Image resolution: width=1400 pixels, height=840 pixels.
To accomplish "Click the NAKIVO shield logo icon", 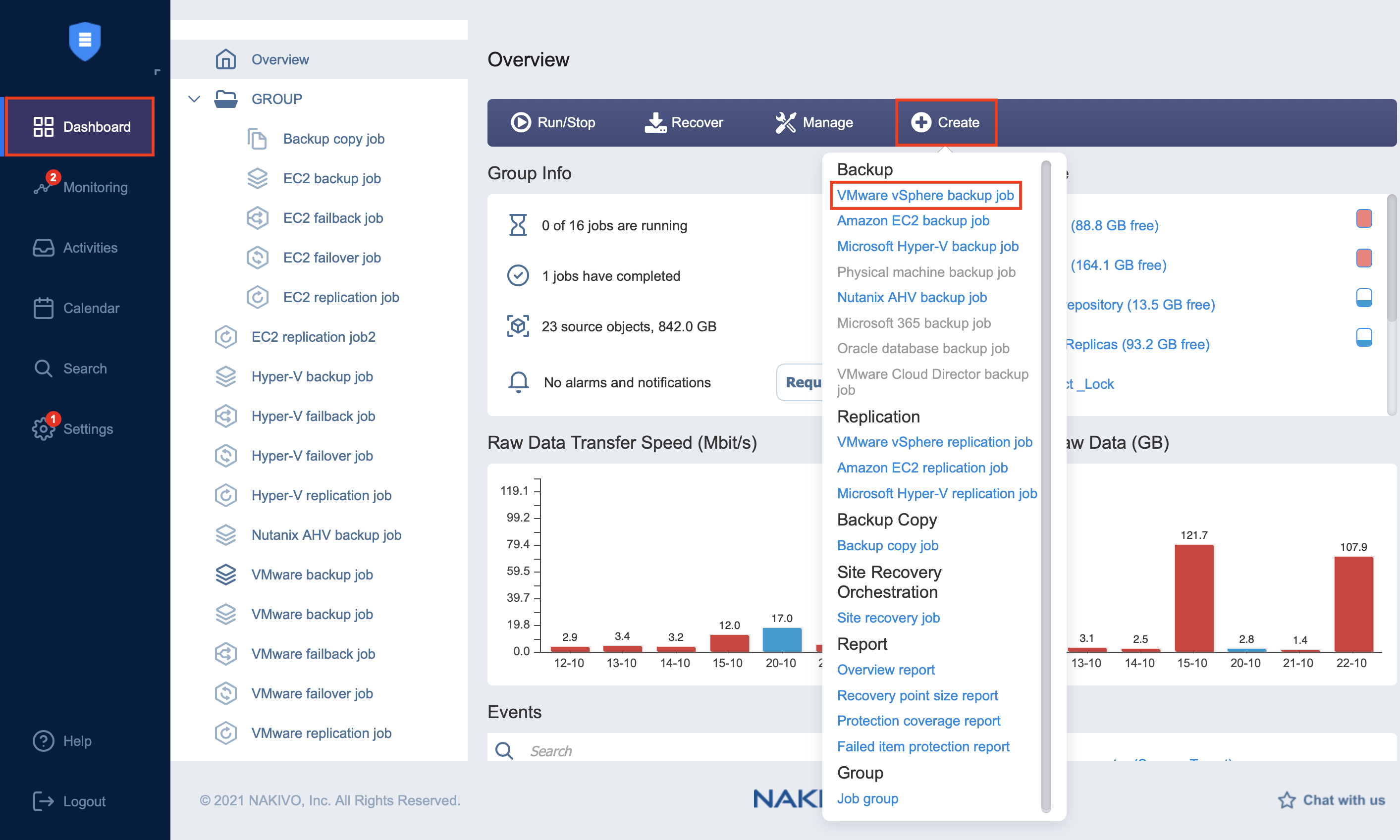I will (x=85, y=41).
